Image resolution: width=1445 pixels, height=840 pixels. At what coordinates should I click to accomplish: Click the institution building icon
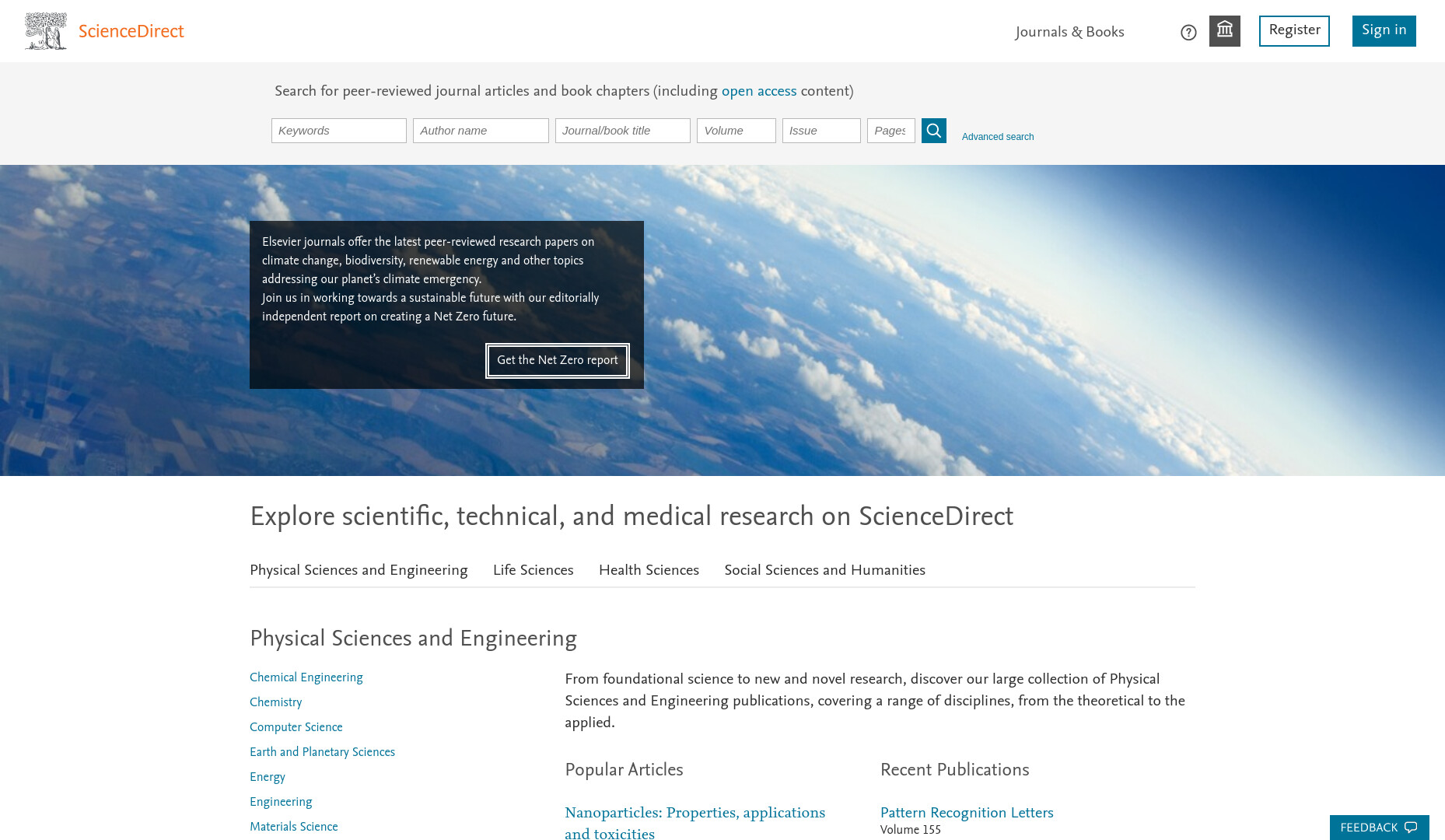tap(1225, 31)
